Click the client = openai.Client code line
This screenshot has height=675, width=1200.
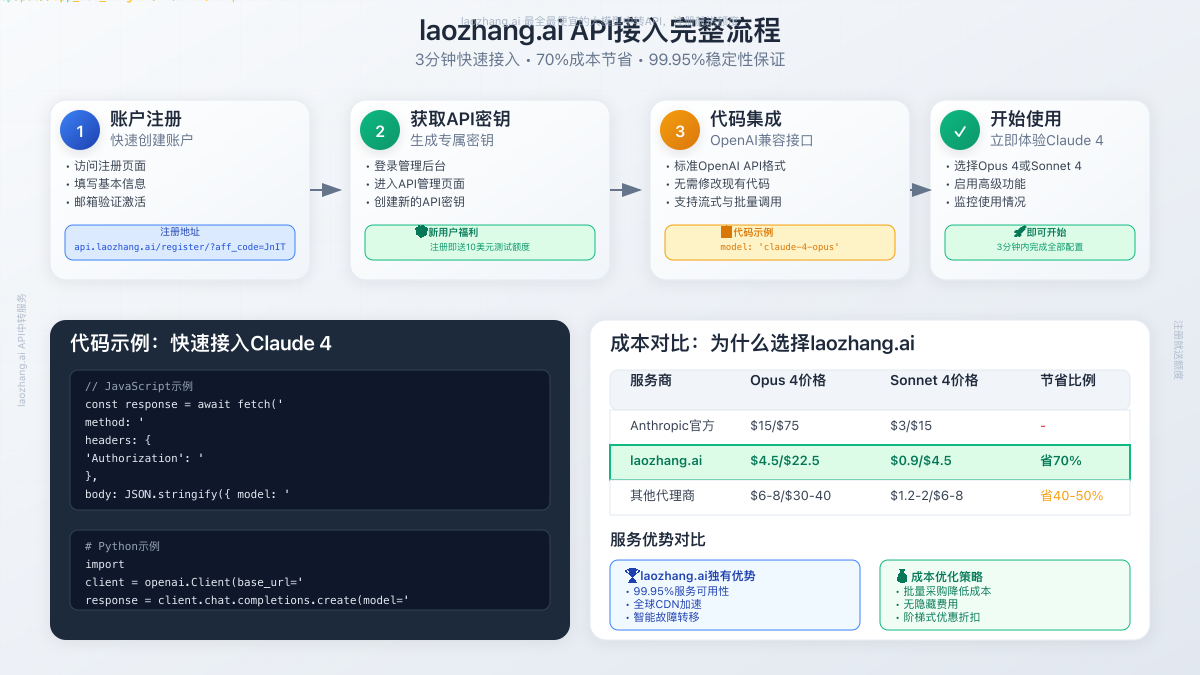pyautogui.click(x=194, y=583)
